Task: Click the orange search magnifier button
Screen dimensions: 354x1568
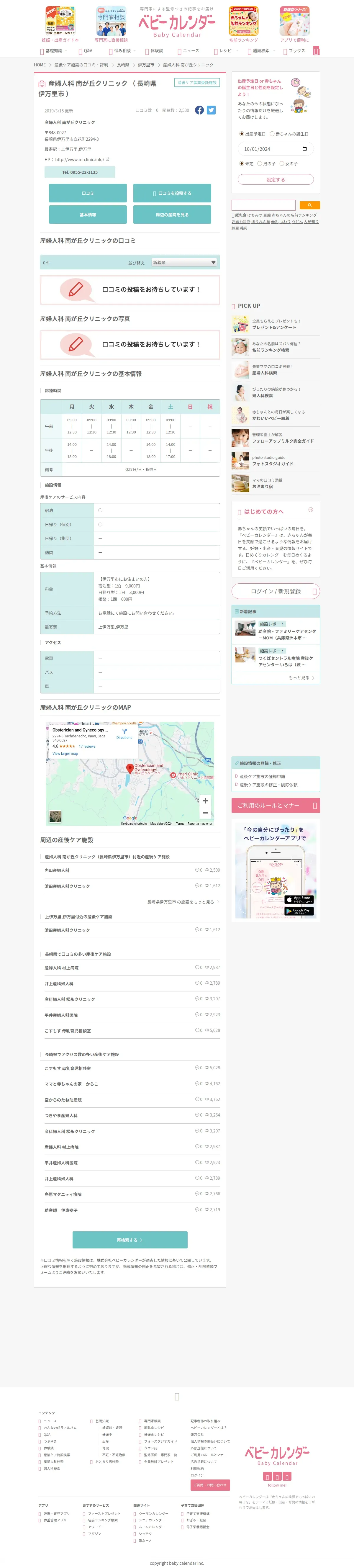Action: [309, 205]
